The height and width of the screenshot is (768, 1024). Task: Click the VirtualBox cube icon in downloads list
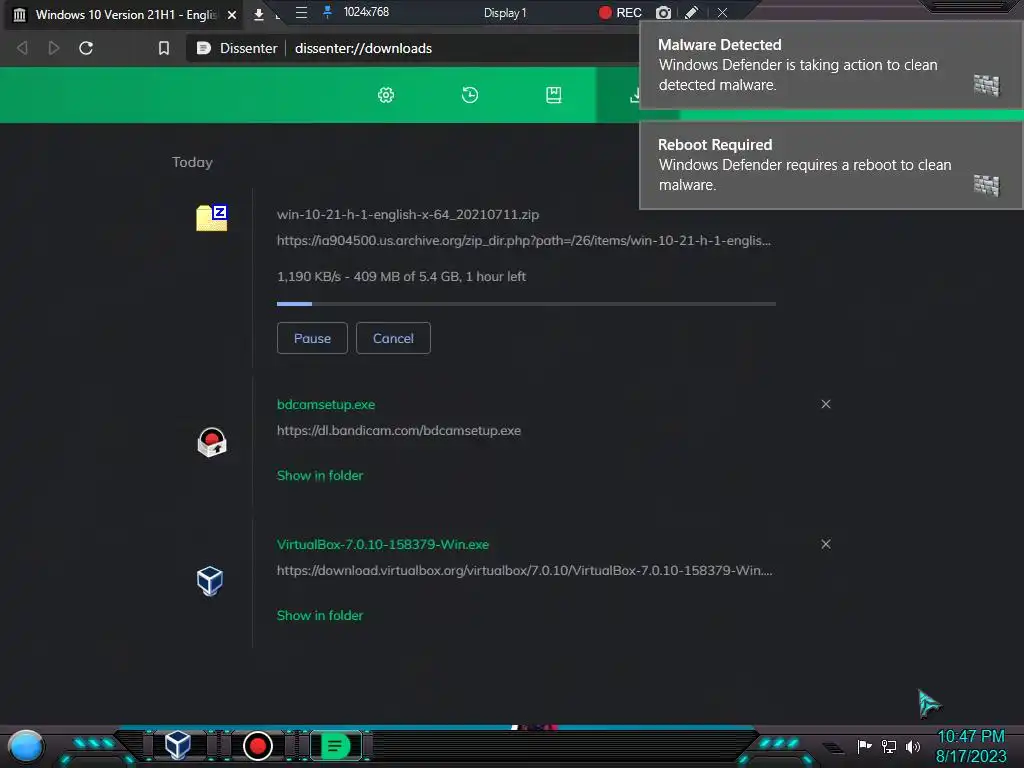coord(210,581)
